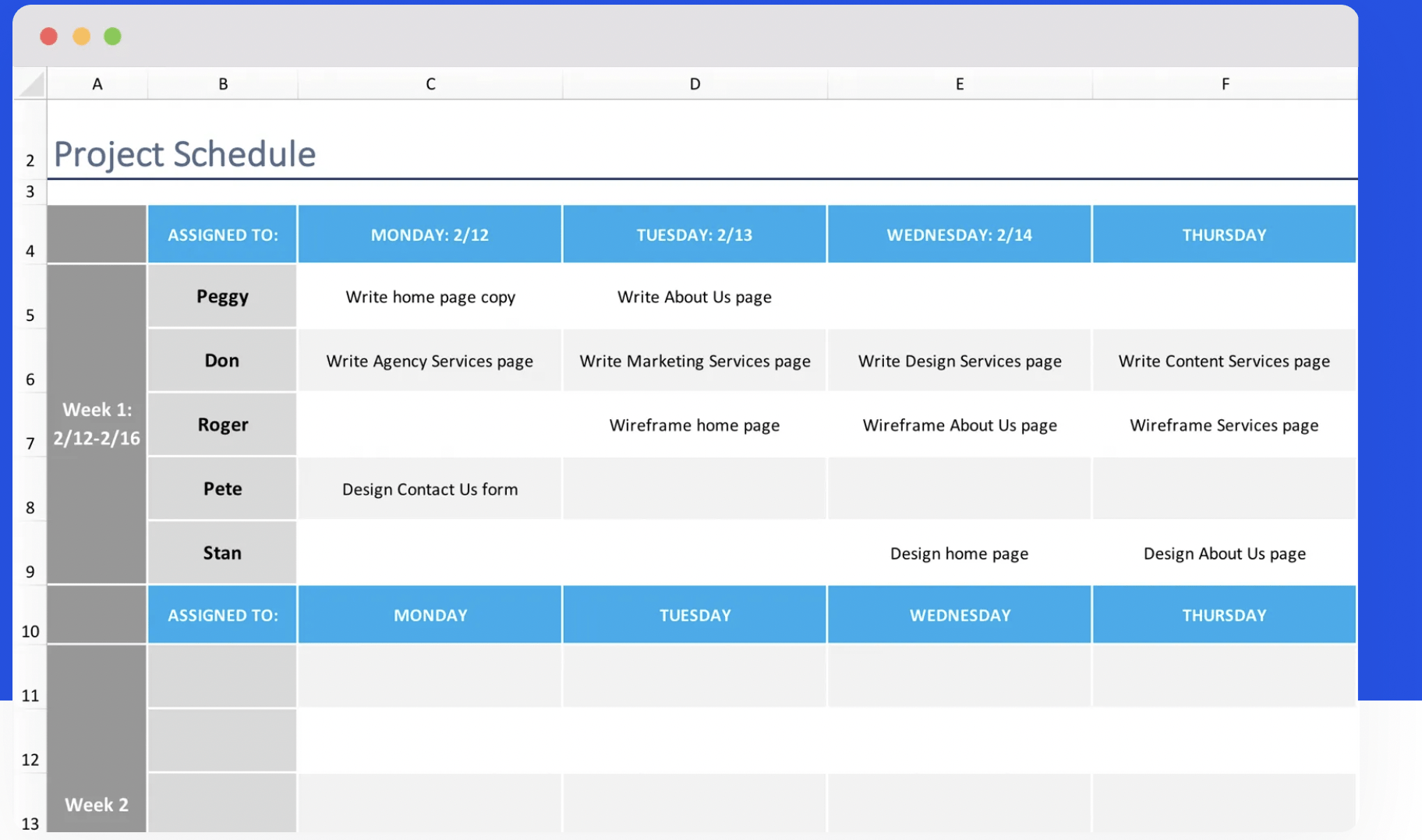1422x840 pixels.
Task: Select row number 5
Action: (30, 315)
